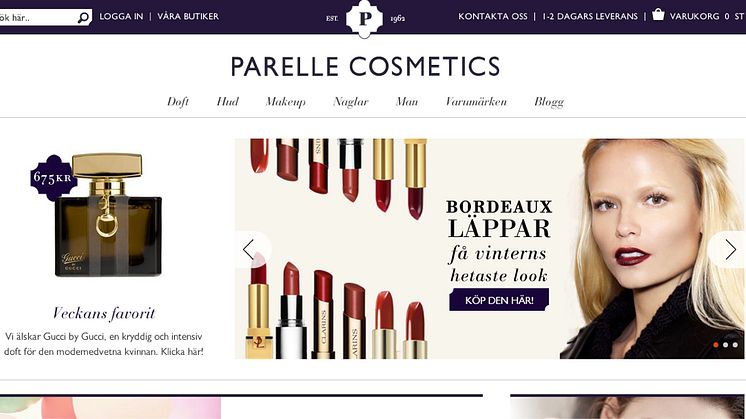Go to previous slide arrow
746x419 pixels.
pos(249,249)
